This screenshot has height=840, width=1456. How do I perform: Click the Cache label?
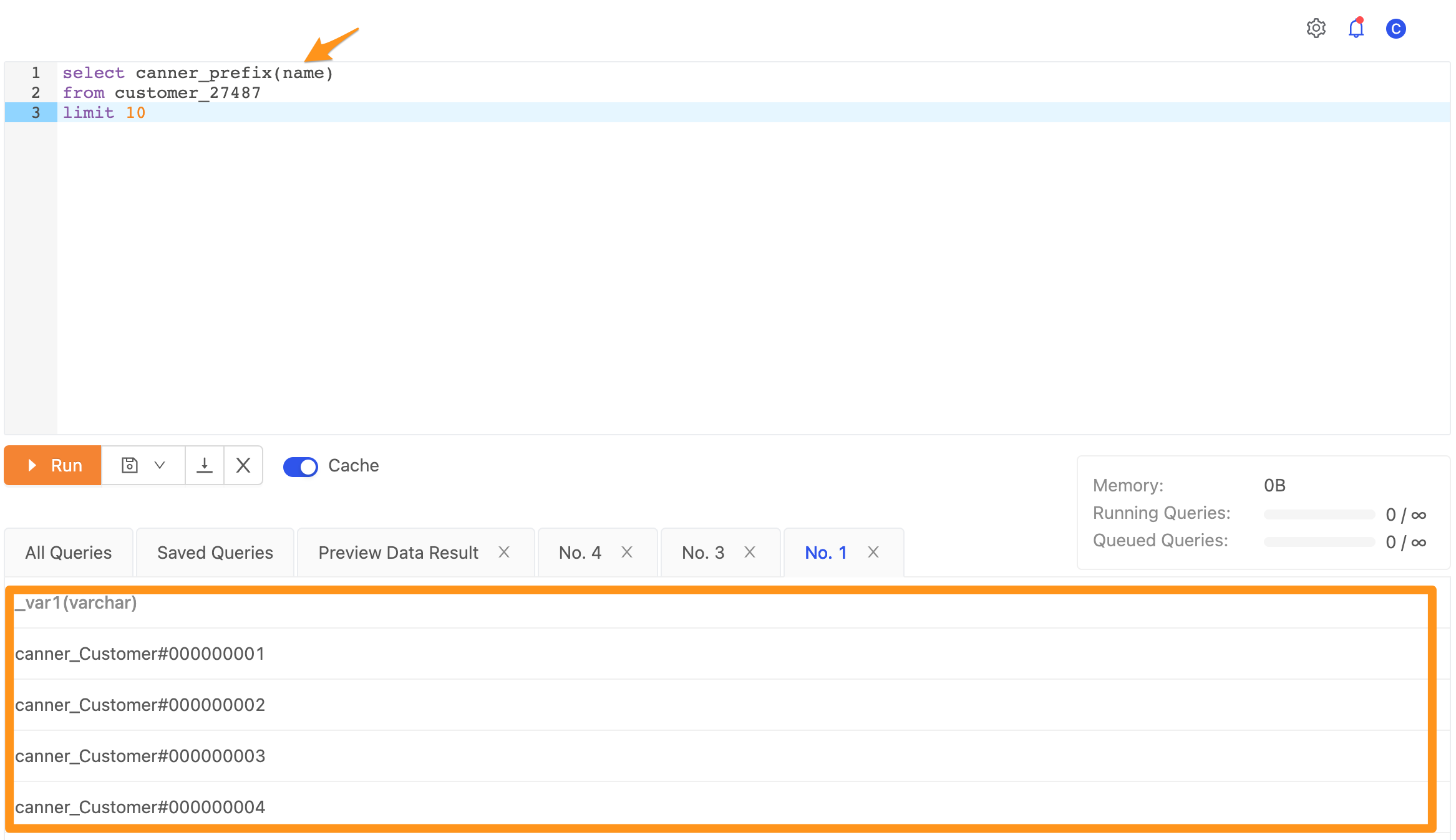pos(354,465)
